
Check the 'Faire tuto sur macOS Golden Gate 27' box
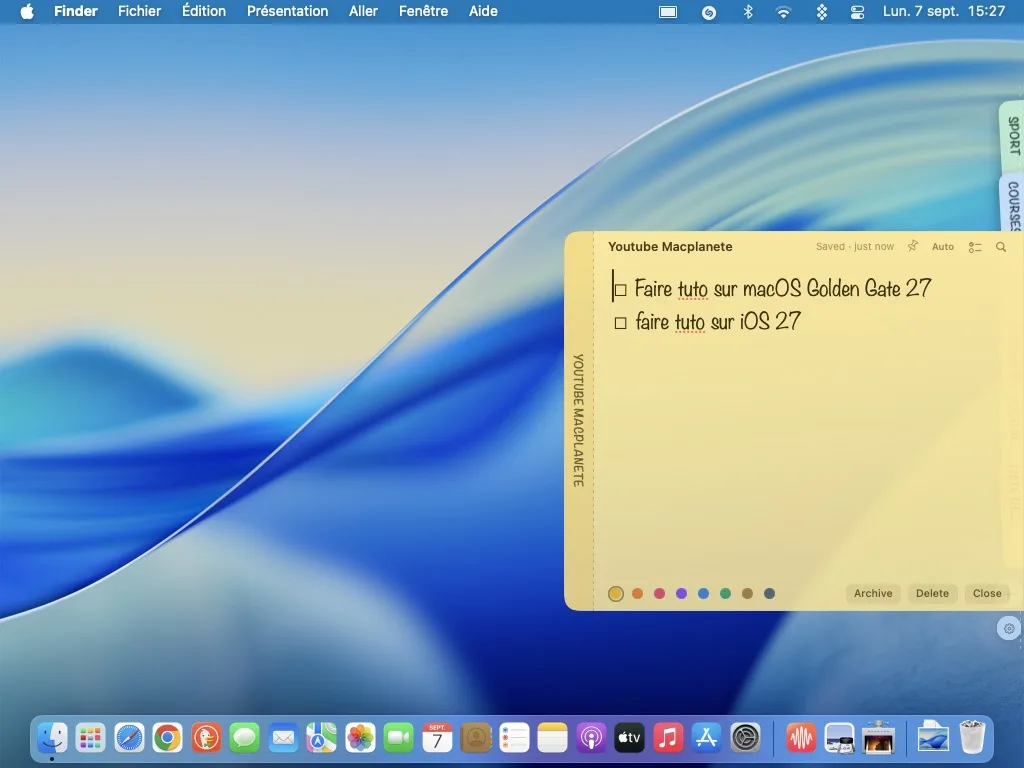(x=620, y=290)
